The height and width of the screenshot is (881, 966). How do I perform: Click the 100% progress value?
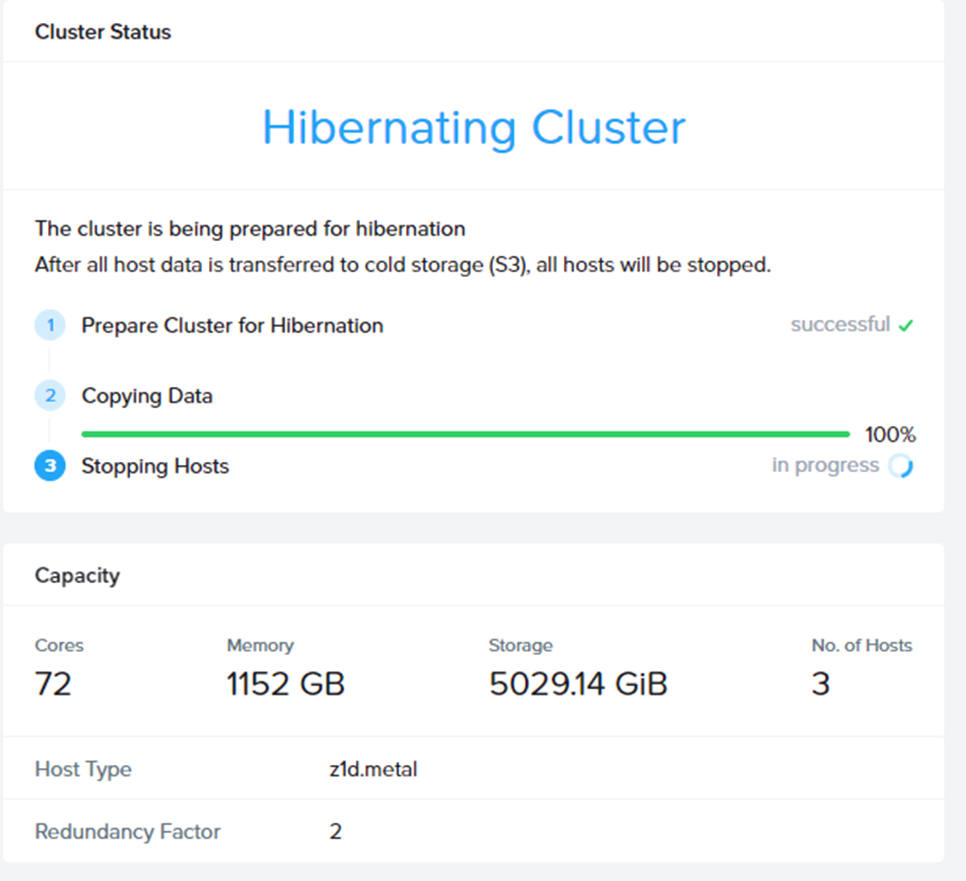[890, 435]
